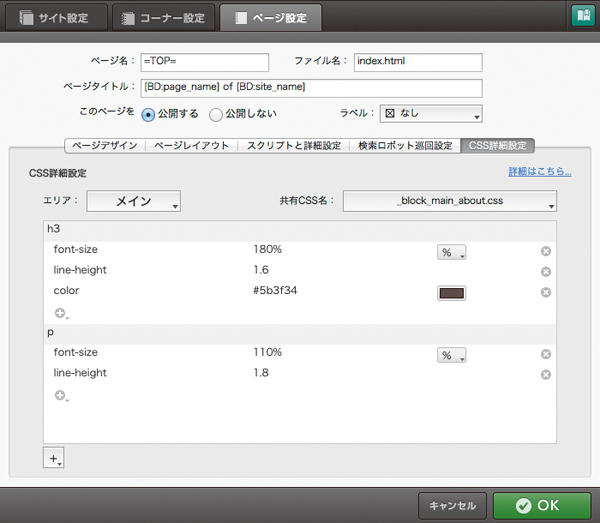600x523 pixels.
Task: Open the 詳細はこちら link
Action: (540, 172)
